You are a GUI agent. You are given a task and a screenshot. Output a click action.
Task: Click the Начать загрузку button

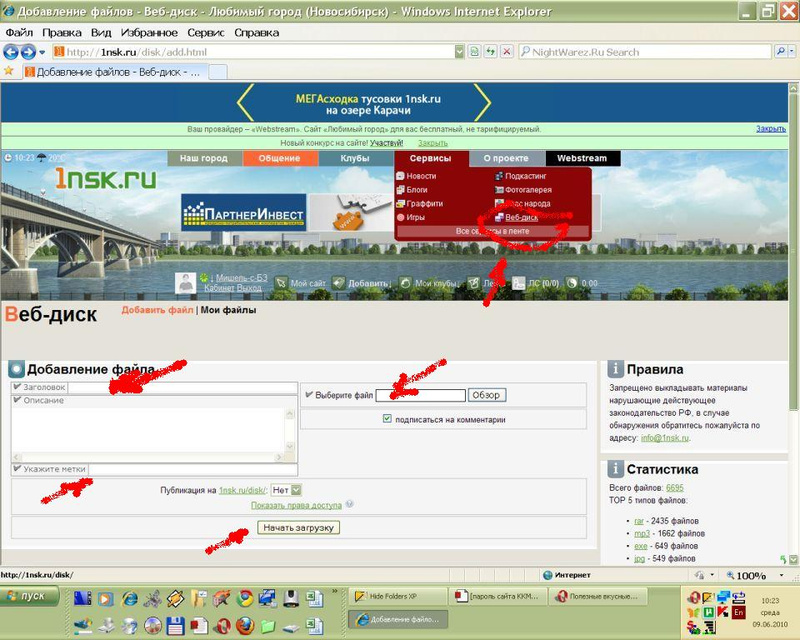pos(298,527)
